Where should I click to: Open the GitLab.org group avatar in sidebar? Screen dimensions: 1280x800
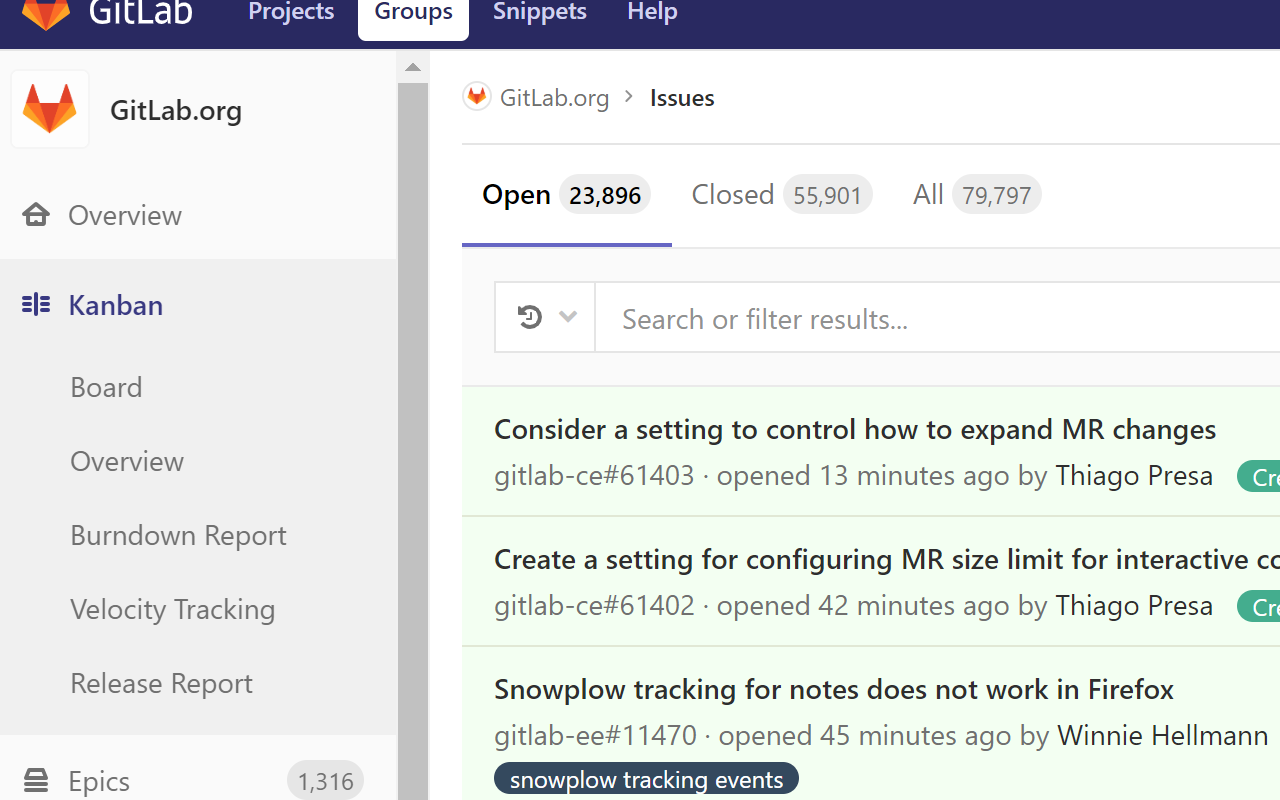click(50, 109)
